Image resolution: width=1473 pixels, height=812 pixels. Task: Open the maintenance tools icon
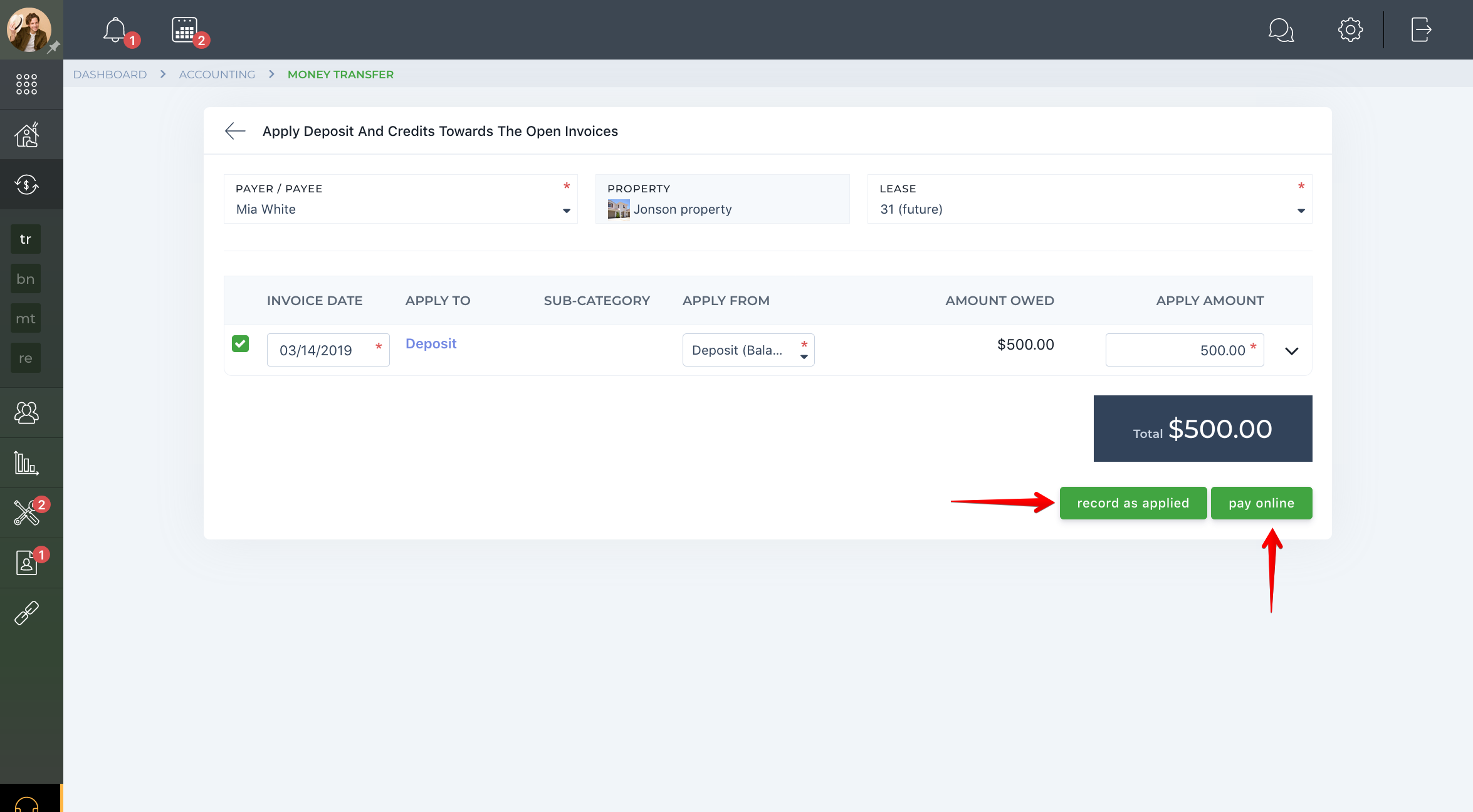[x=26, y=513]
